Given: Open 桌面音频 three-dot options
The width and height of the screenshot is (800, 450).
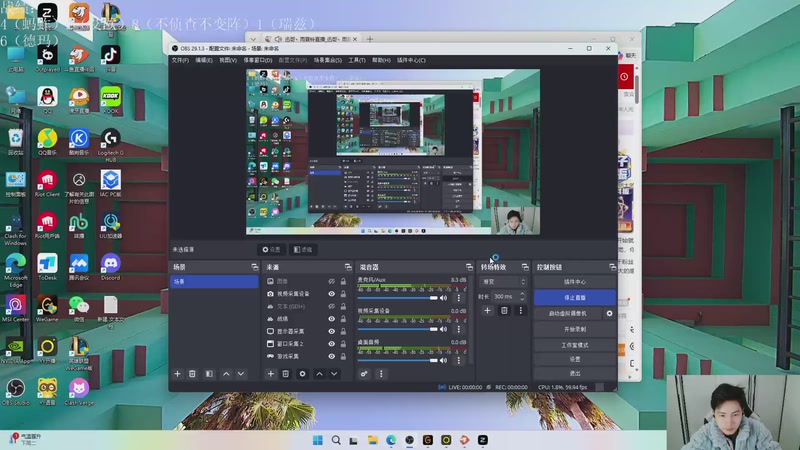Looking at the screenshot, I should [458, 360].
